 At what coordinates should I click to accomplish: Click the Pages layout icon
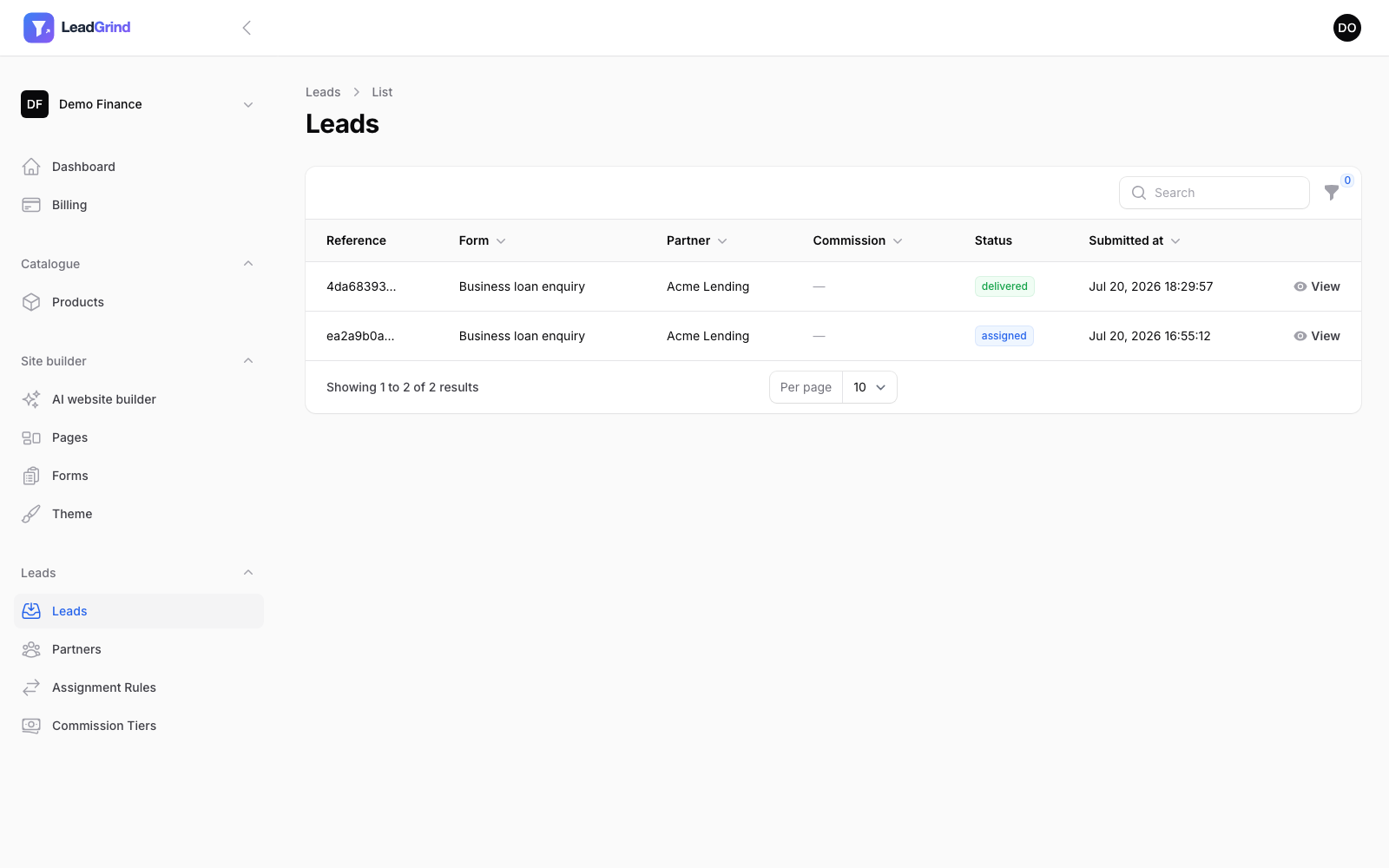point(31,437)
